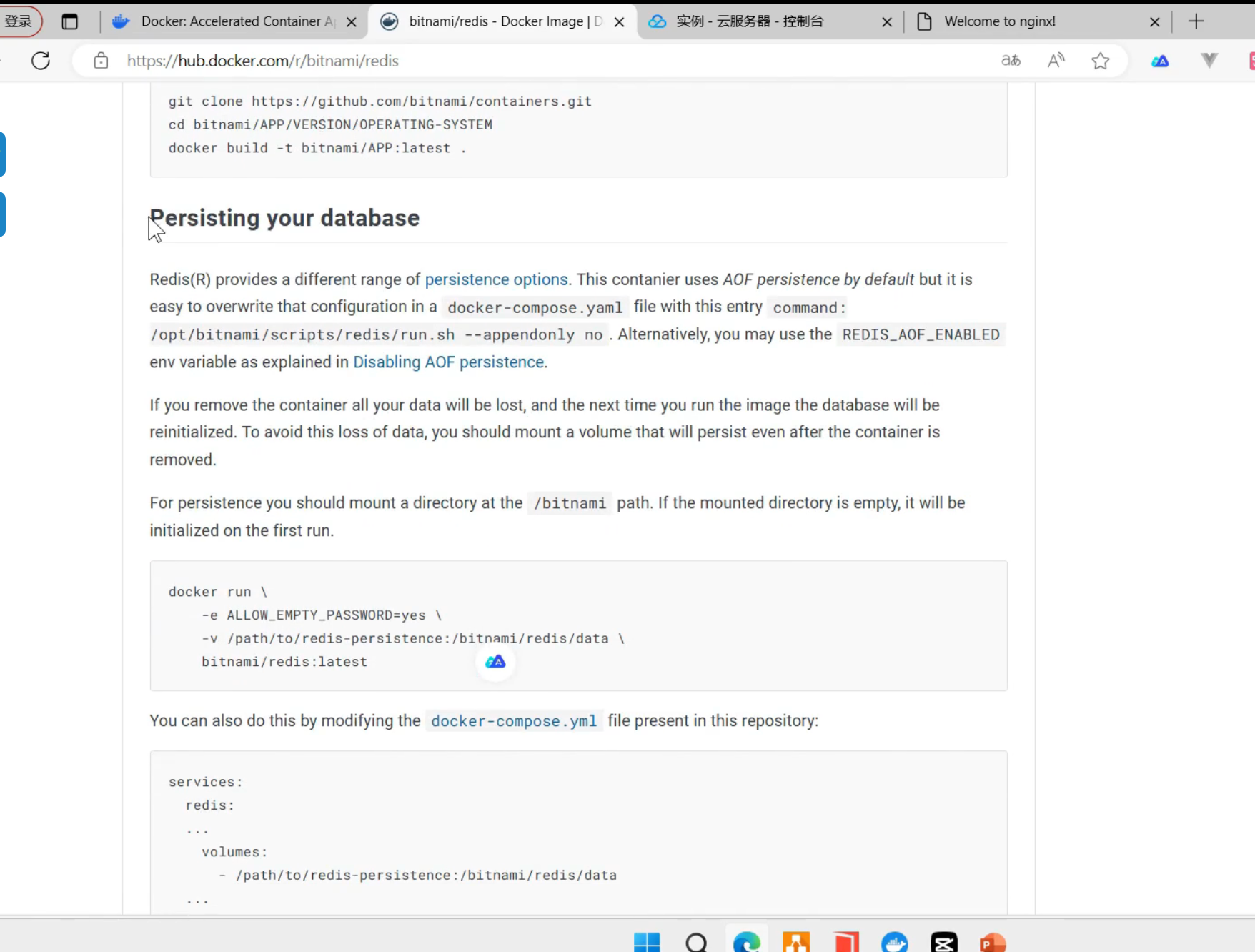Click the cloud favicon on the 实例 tab
This screenshot has width=1255, height=952.
point(658,21)
